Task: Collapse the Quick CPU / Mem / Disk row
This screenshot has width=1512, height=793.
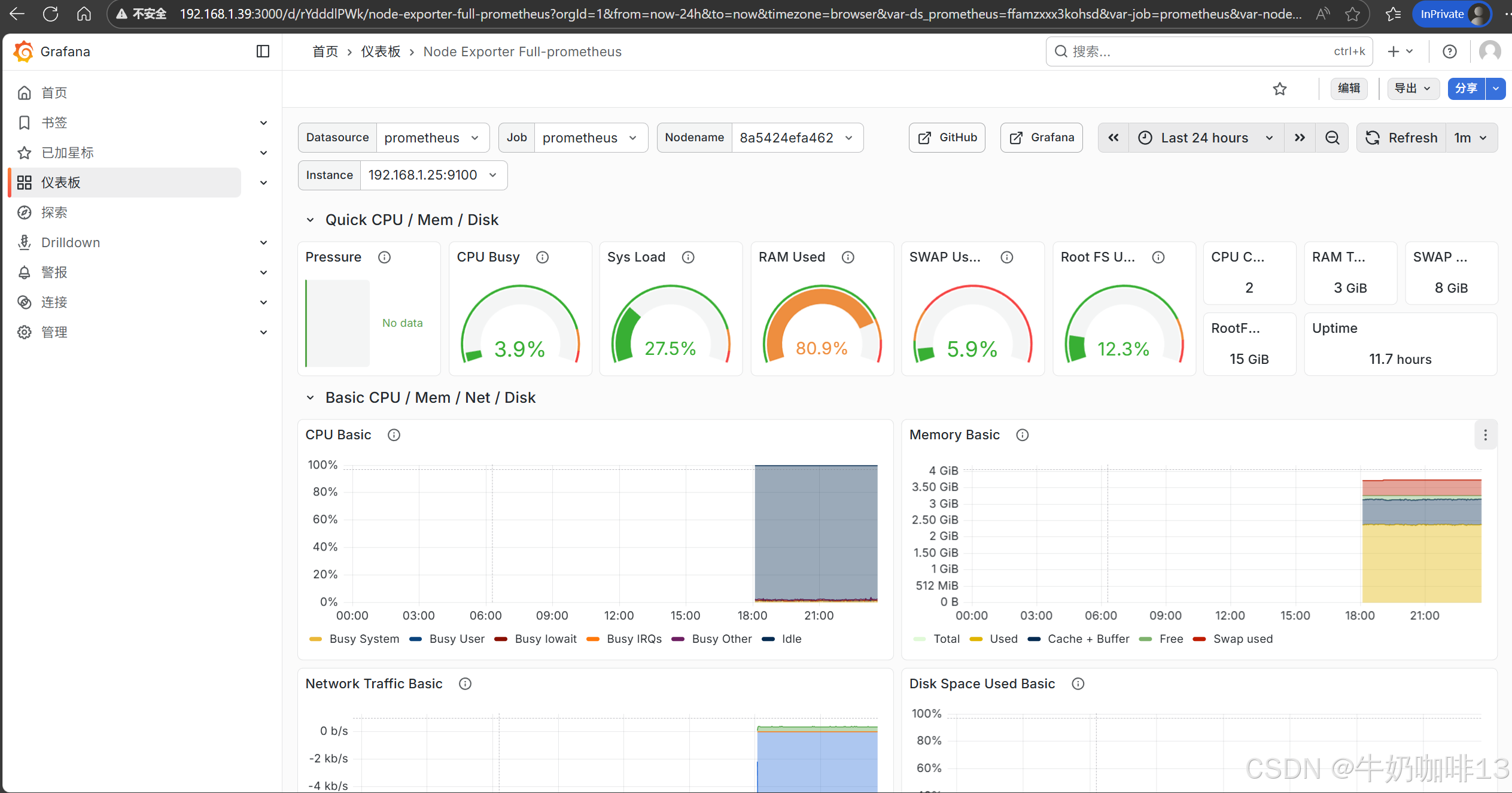Action: coord(310,220)
